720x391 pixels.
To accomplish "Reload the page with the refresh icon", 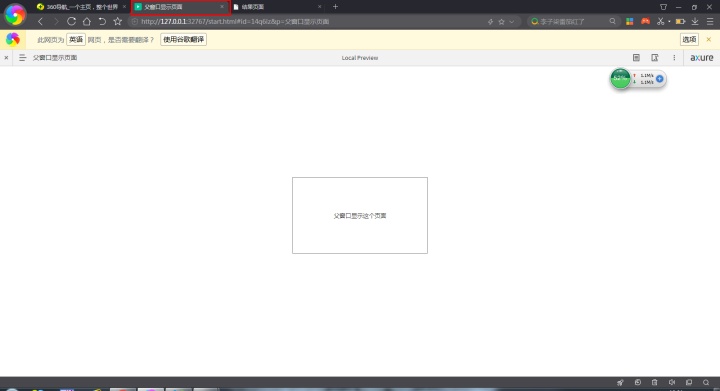I will tap(71, 21).
